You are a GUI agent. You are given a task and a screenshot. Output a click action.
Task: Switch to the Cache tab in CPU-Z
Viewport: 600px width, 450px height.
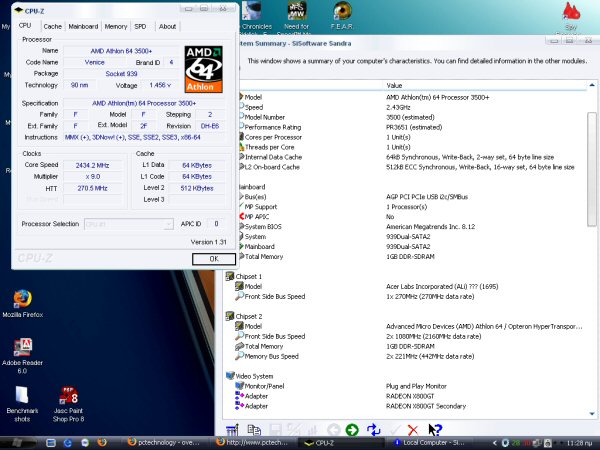[52, 26]
